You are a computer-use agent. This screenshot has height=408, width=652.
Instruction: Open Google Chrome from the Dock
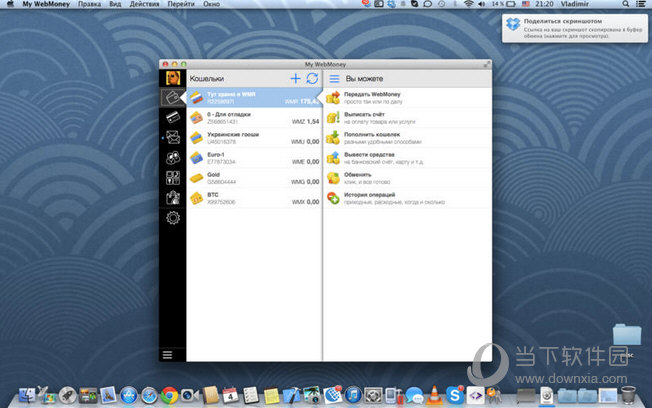169,395
